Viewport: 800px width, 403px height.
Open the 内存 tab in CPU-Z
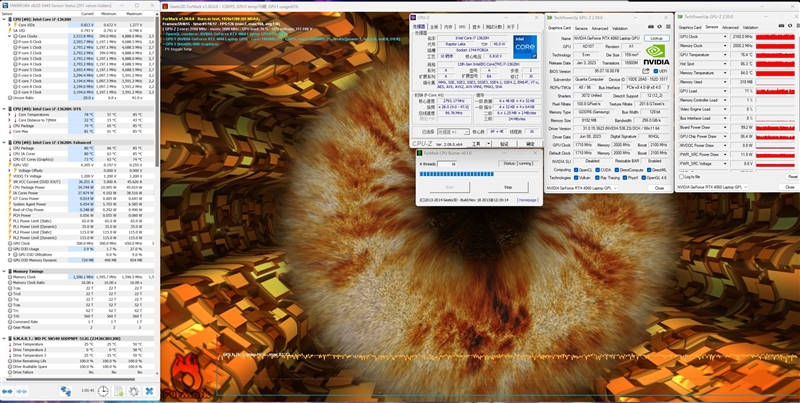(x=448, y=27)
